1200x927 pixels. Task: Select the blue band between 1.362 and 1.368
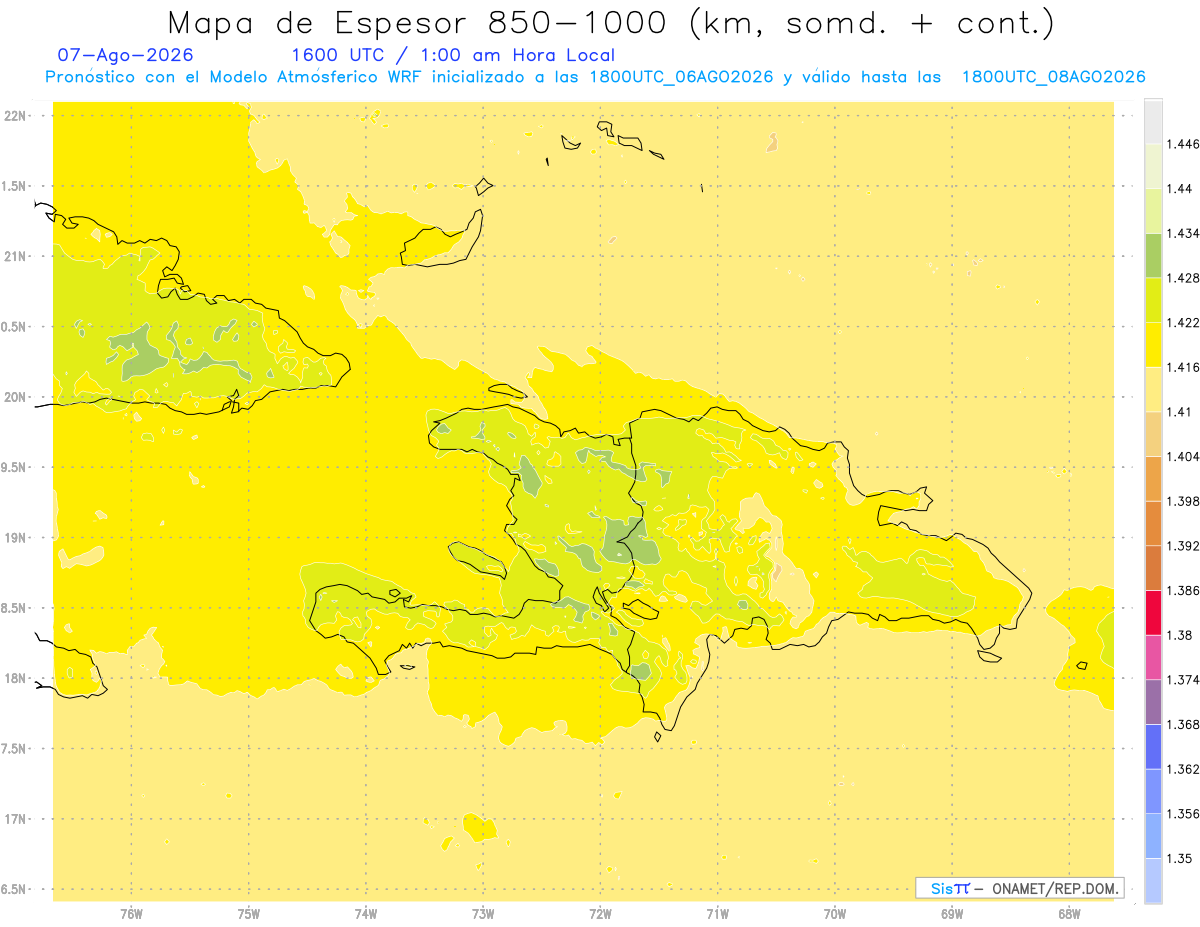1153,746
